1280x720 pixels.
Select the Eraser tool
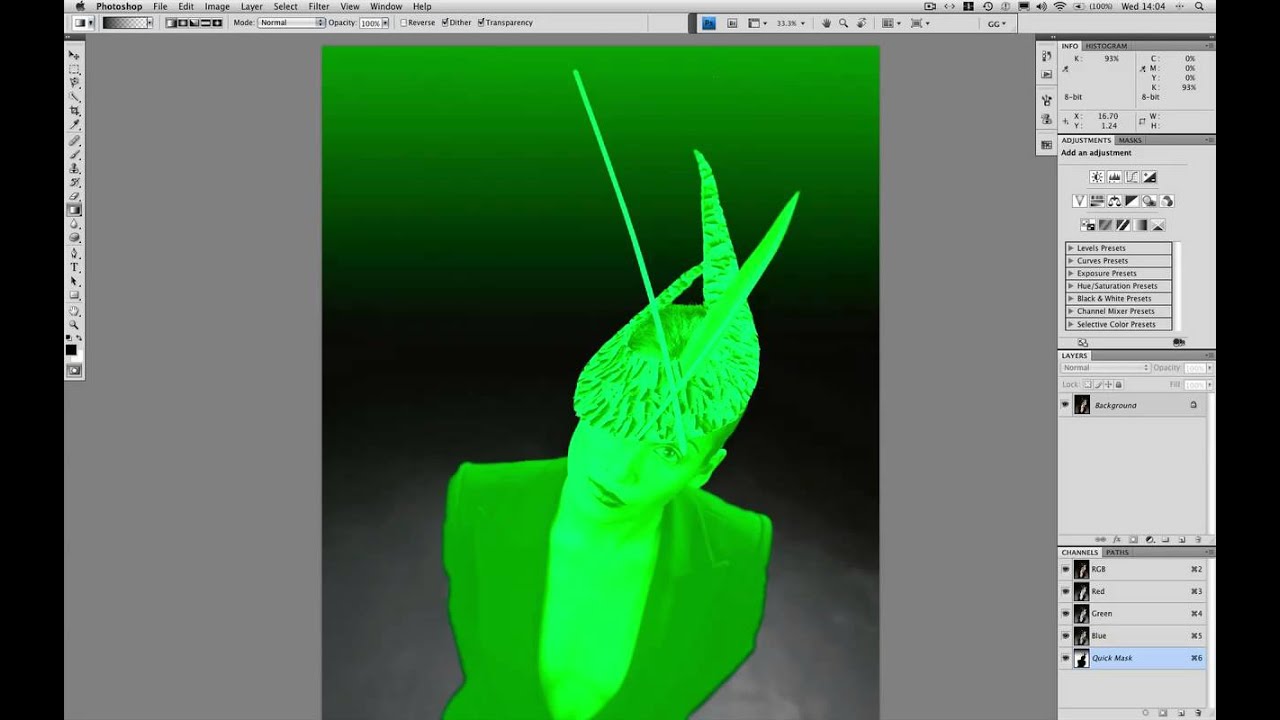[x=74, y=195]
